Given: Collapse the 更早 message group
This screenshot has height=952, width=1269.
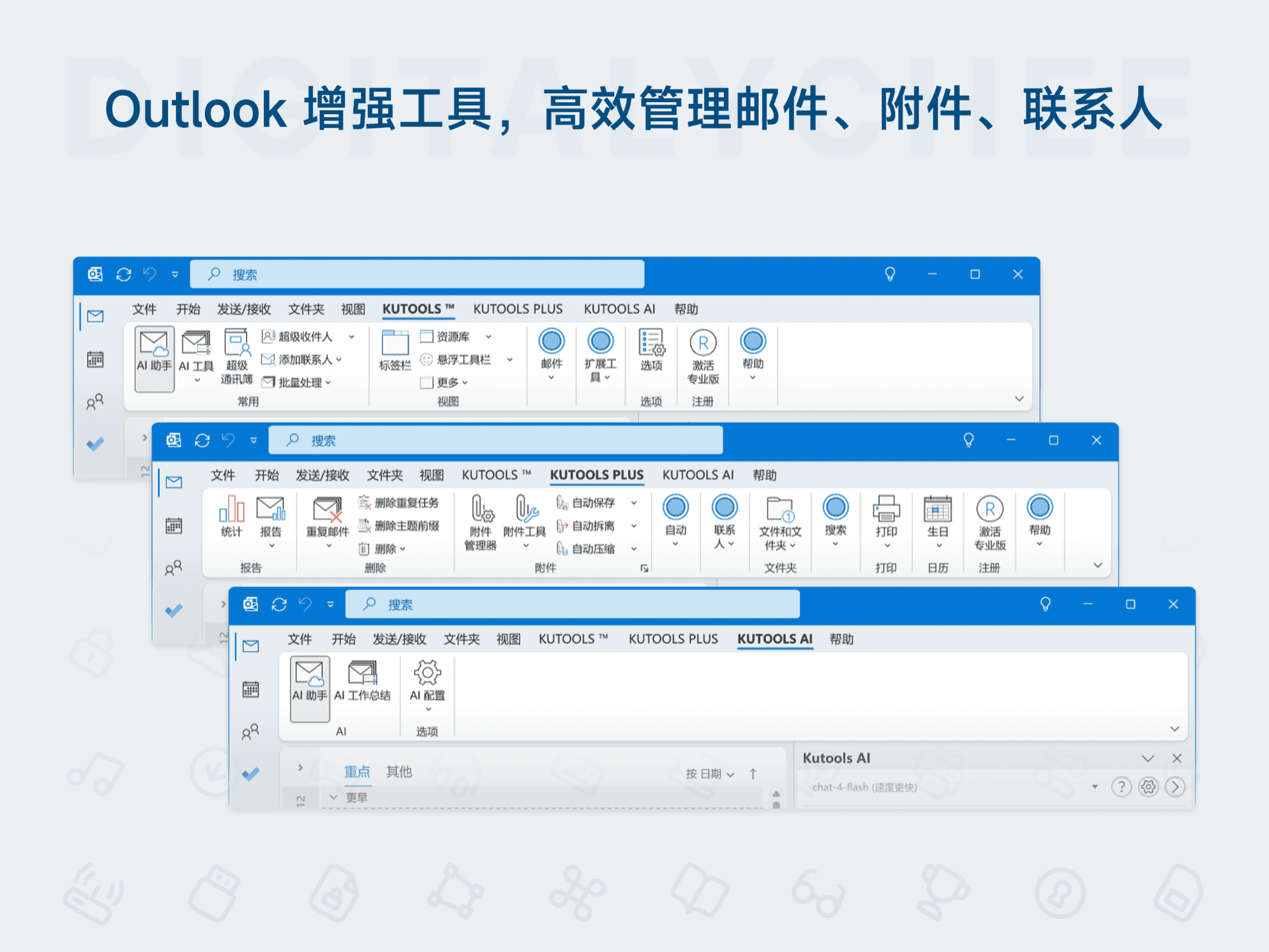Looking at the screenshot, I should [x=333, y=797].
